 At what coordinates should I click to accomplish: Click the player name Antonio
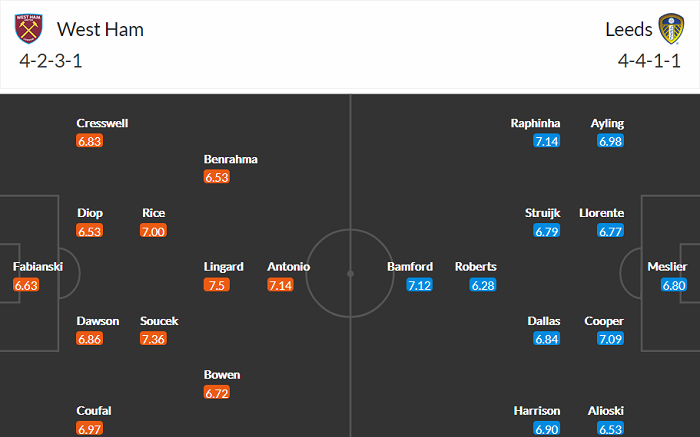click(288, 267)
